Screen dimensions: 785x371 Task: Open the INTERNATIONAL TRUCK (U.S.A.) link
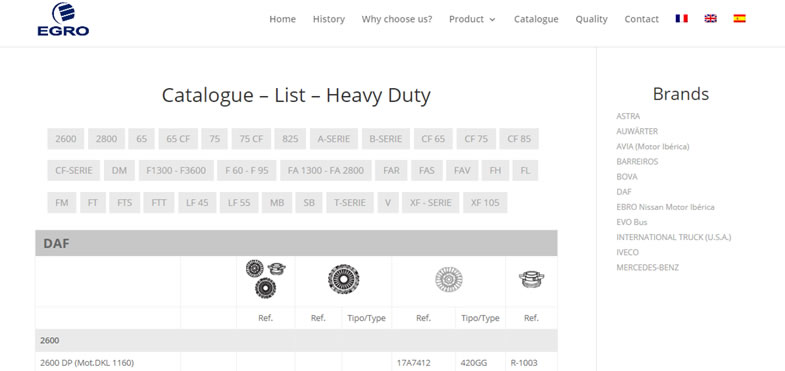point(673,237)
